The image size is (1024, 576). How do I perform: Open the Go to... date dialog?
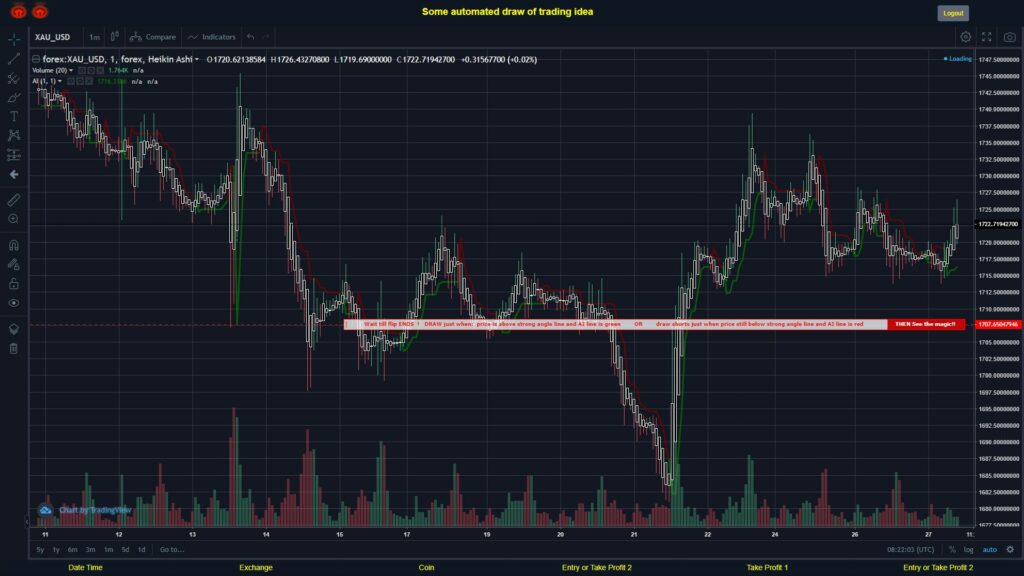pos(172,550)
